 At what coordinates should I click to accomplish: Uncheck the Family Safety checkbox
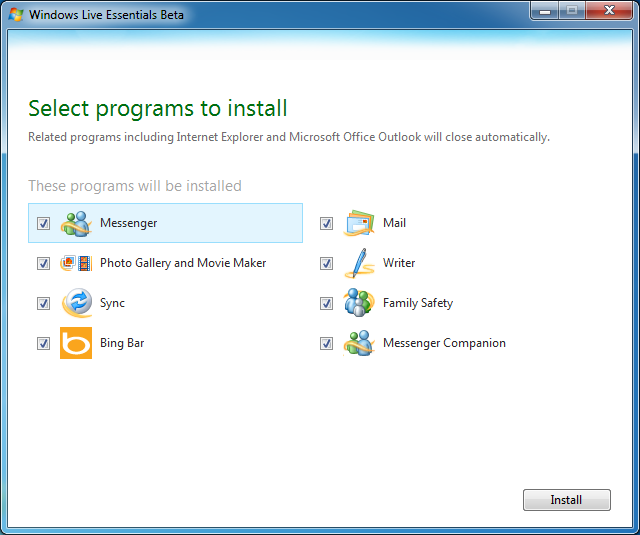tap(326, 303)
